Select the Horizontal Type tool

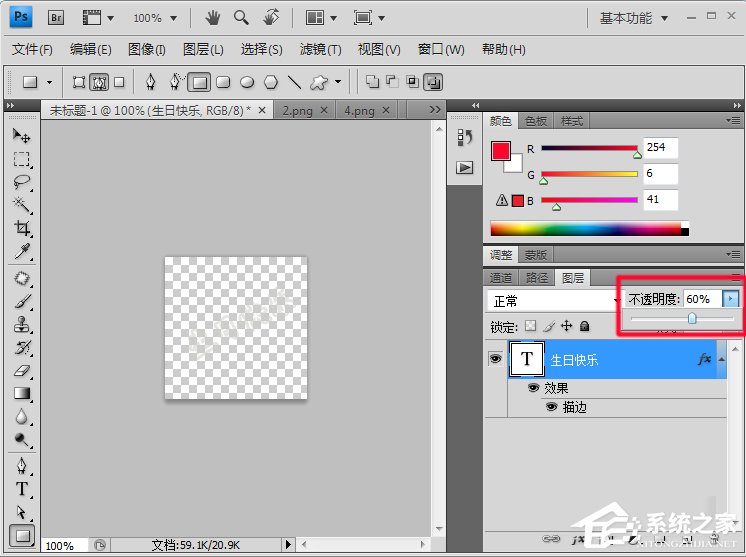tap(21, 489)
